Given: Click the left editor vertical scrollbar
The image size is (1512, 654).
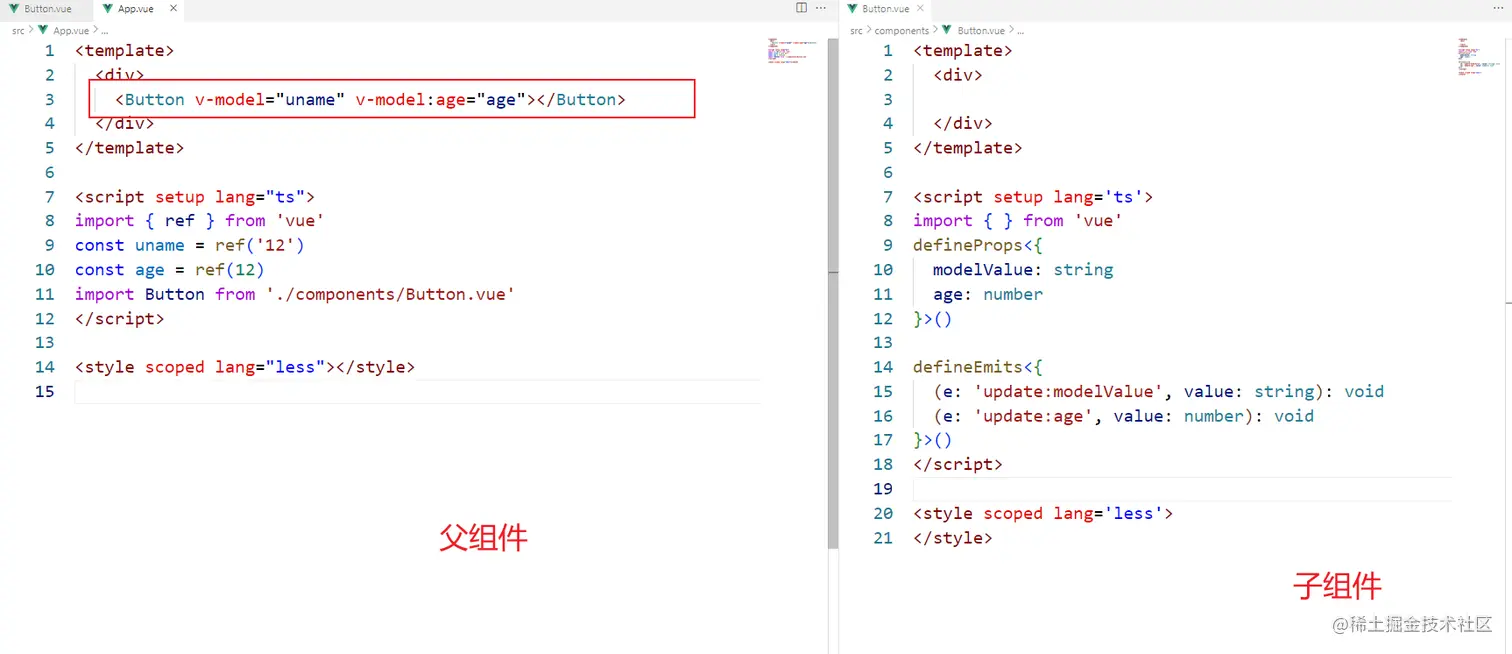Looking at the screenshot, I should (x=833, y=293).
